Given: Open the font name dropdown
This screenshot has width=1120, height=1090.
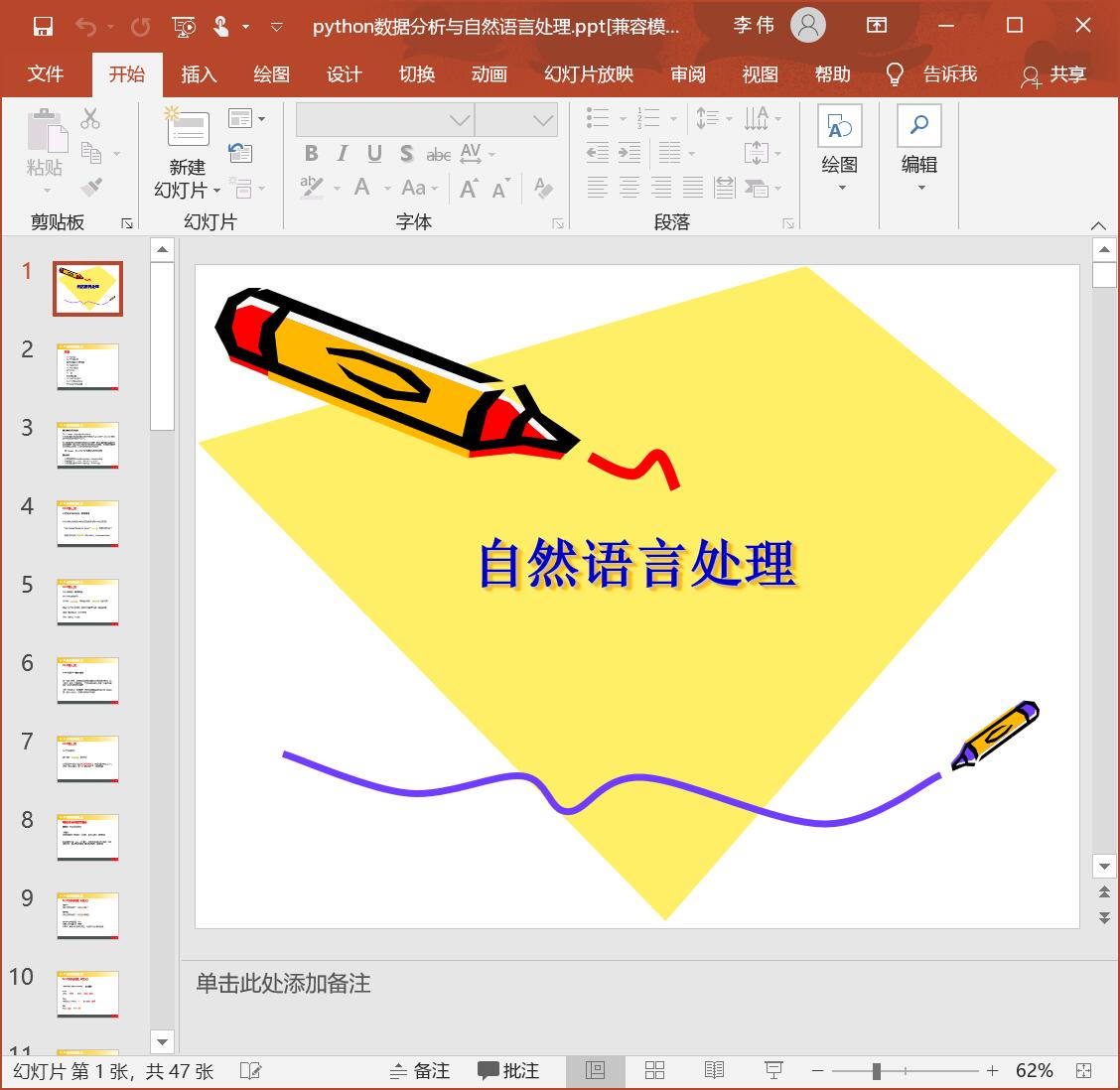Looking at the screenshot, I should coord(459,119).
